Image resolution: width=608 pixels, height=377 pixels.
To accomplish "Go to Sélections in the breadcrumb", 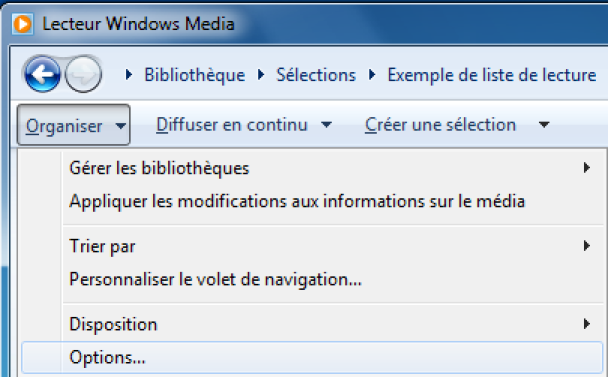I will 316,75.
